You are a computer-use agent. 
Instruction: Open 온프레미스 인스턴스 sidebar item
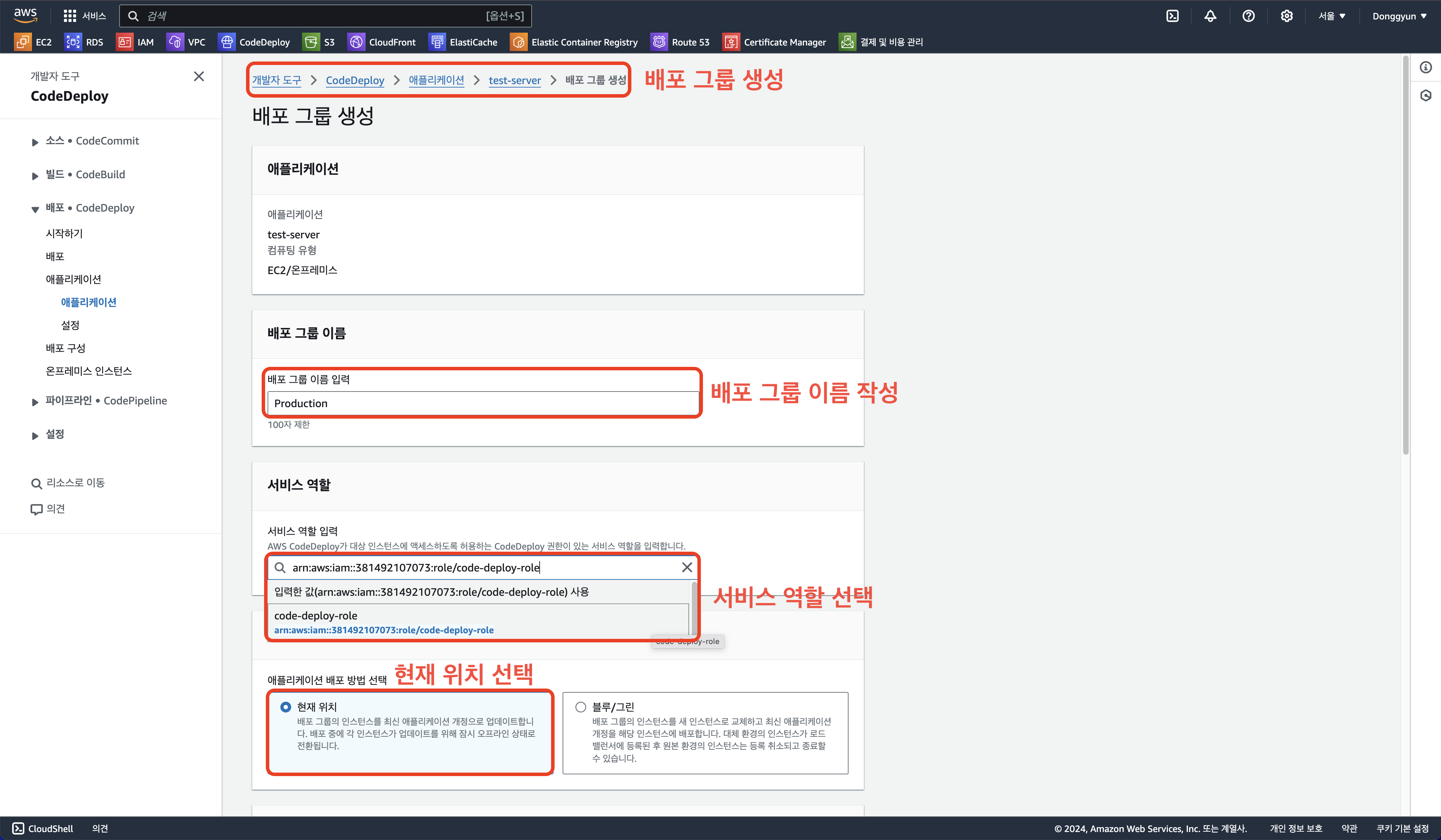pos(89,371)
